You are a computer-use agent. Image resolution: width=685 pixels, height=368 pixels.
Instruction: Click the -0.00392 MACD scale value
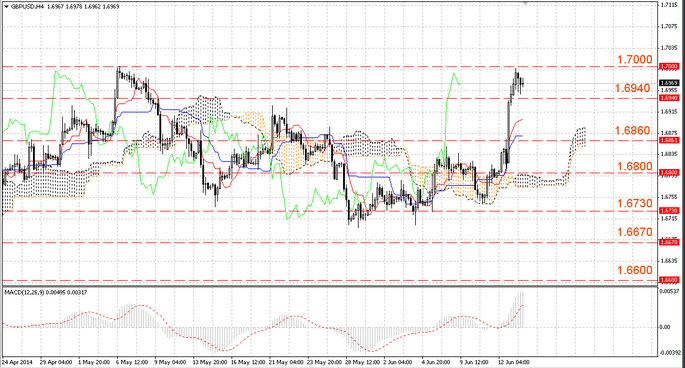[670, 353]
